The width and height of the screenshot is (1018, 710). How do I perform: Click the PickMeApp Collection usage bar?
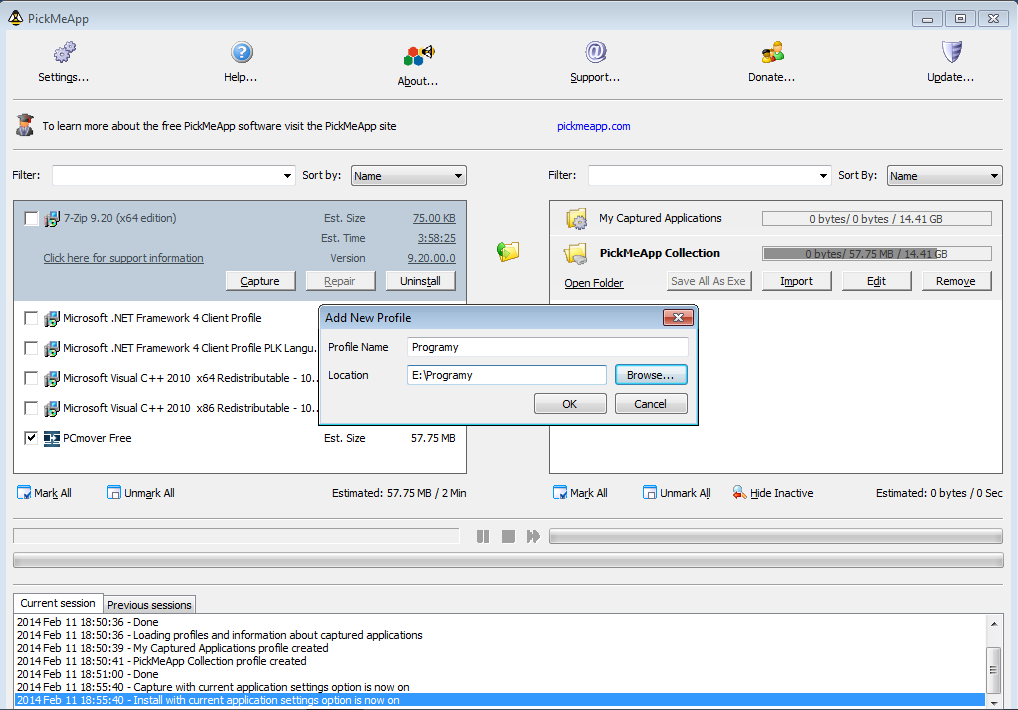tap(876, 254)
